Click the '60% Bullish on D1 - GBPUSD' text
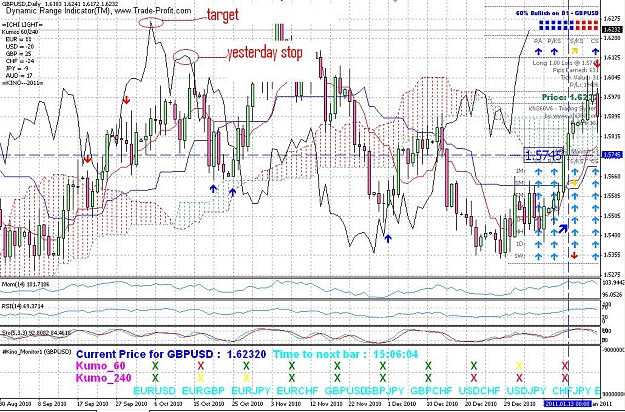625x412 pixels. point(557,13)
